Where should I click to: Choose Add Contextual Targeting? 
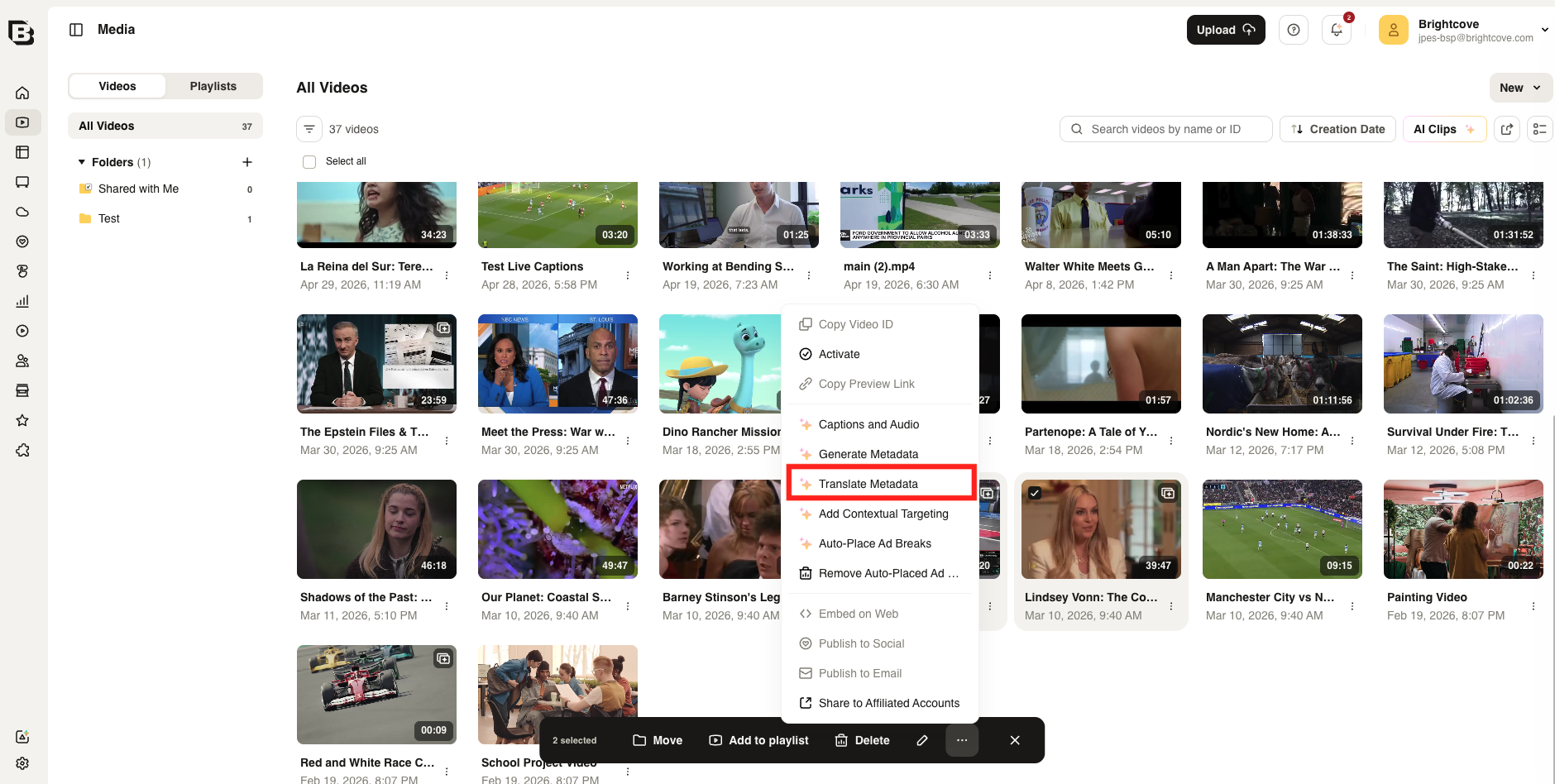coord(880,514)
